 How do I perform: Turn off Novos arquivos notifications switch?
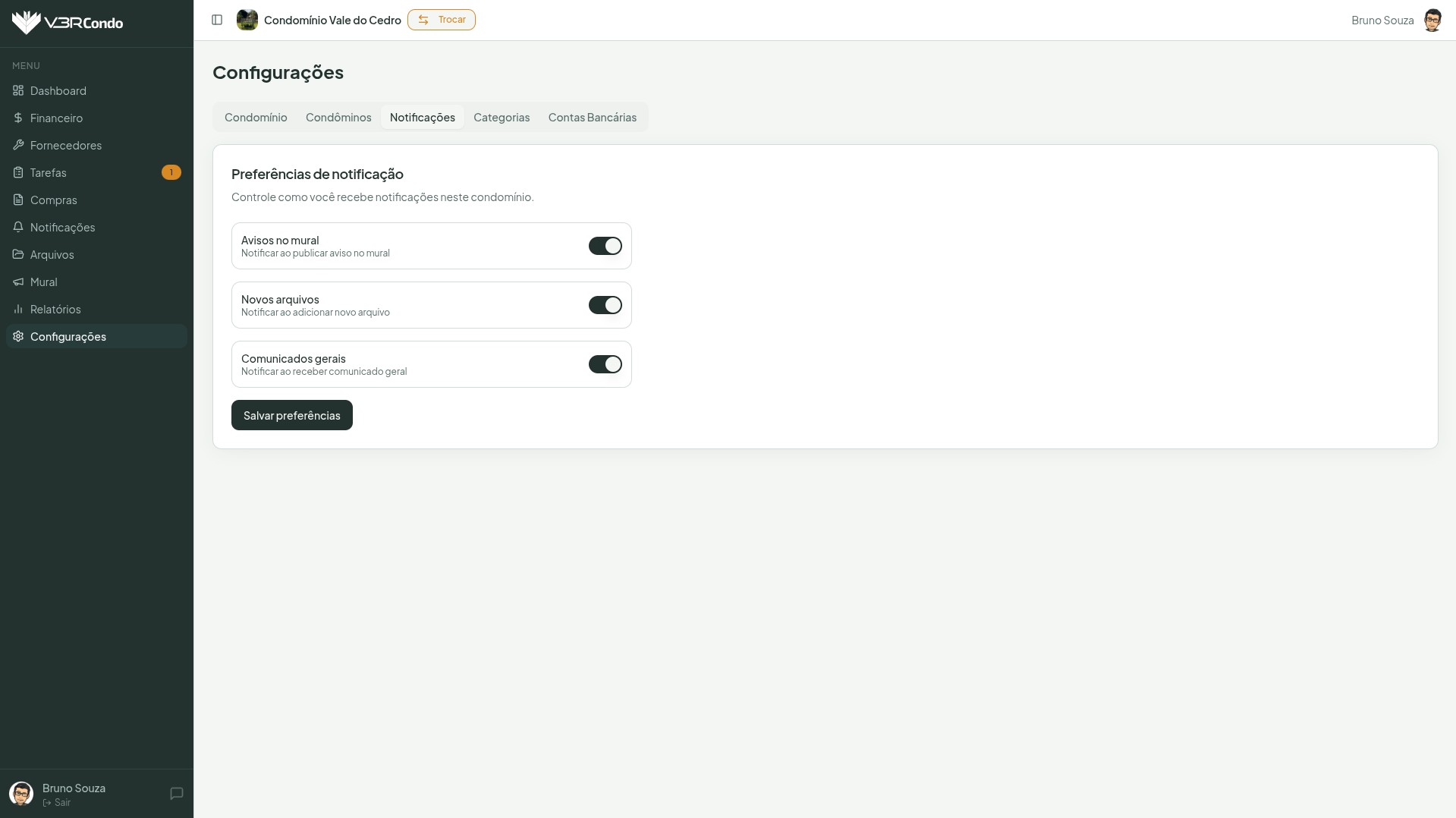(x=605, y=305)
